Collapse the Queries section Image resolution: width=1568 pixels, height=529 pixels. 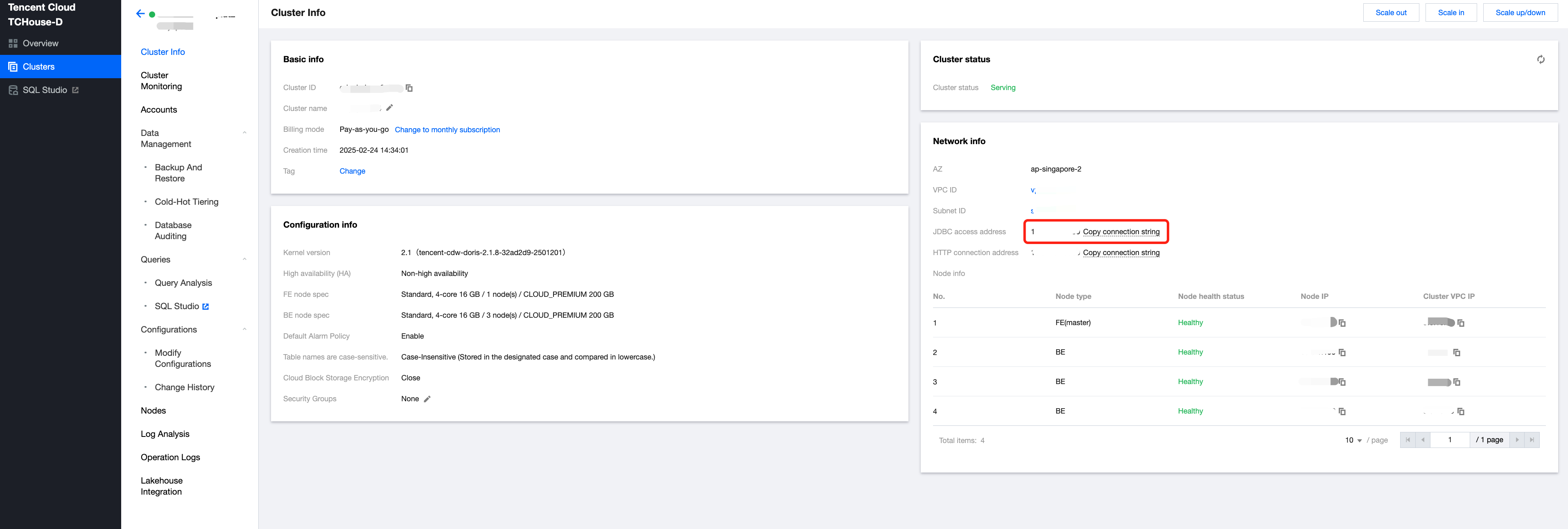[244, 259]
